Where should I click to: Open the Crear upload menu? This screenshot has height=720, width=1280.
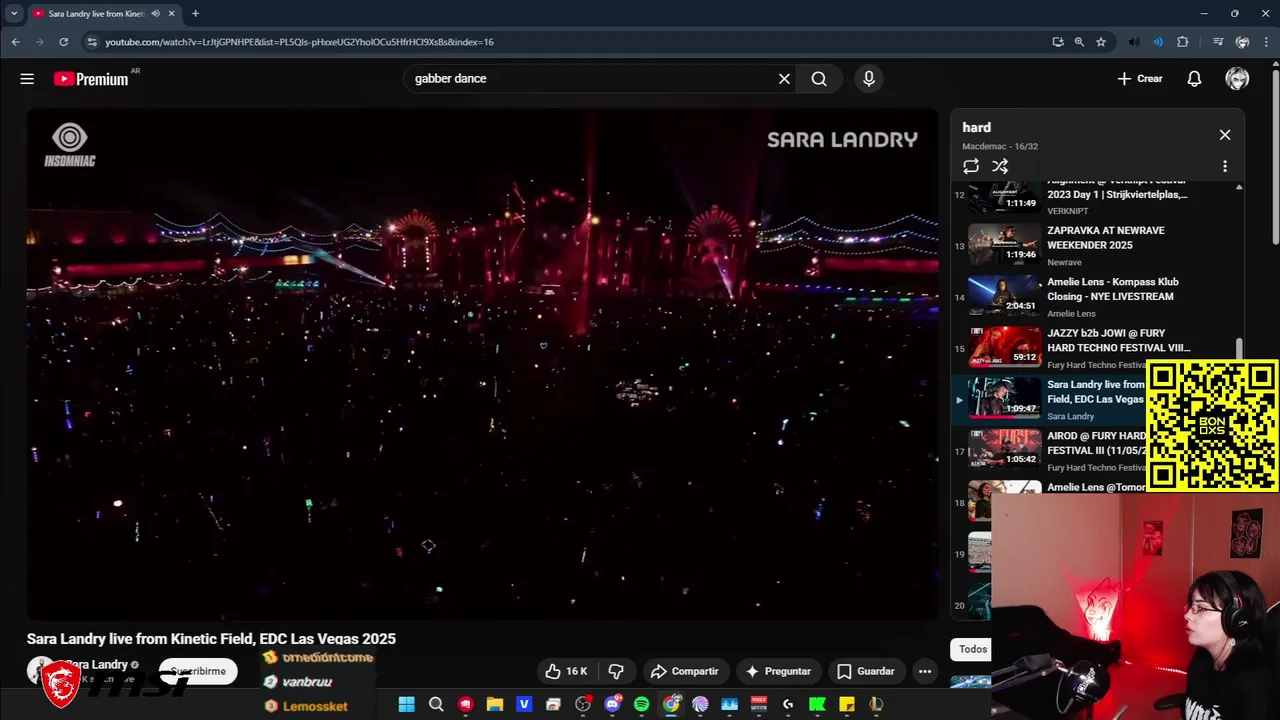click(1140, 79)
